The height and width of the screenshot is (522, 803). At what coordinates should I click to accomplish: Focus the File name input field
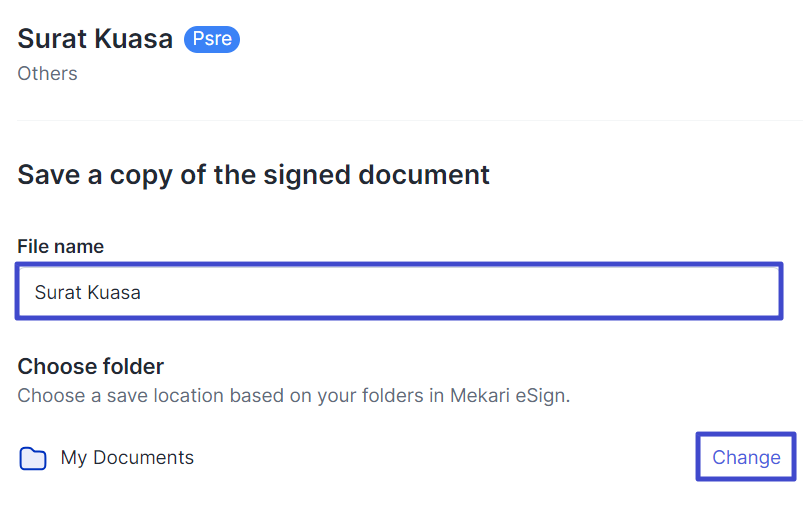[x=398, y=292]
